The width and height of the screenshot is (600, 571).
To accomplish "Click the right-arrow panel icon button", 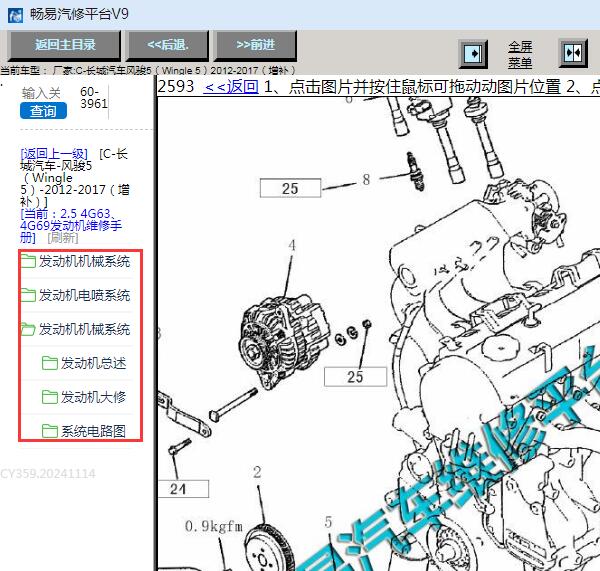I will tap(473, 54).
